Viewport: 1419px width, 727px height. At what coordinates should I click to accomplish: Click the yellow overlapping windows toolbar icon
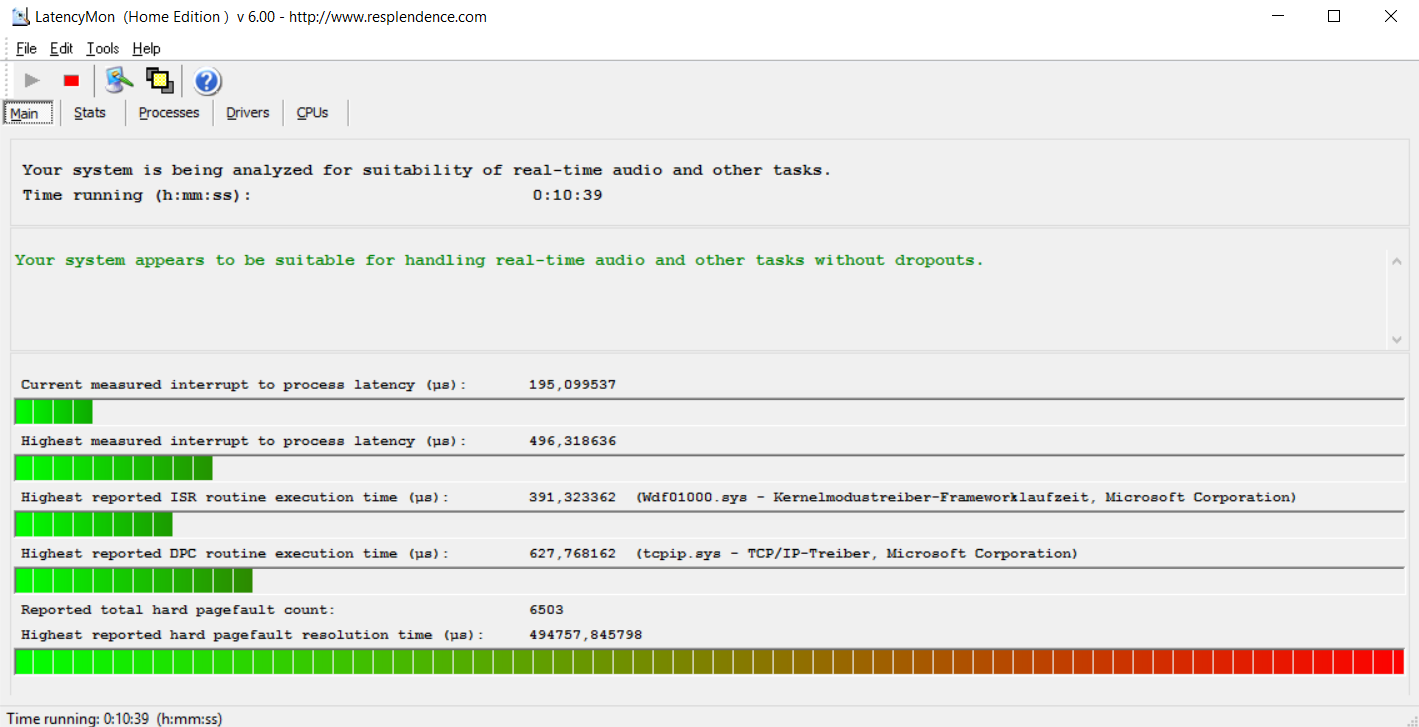tap(159, 80)
